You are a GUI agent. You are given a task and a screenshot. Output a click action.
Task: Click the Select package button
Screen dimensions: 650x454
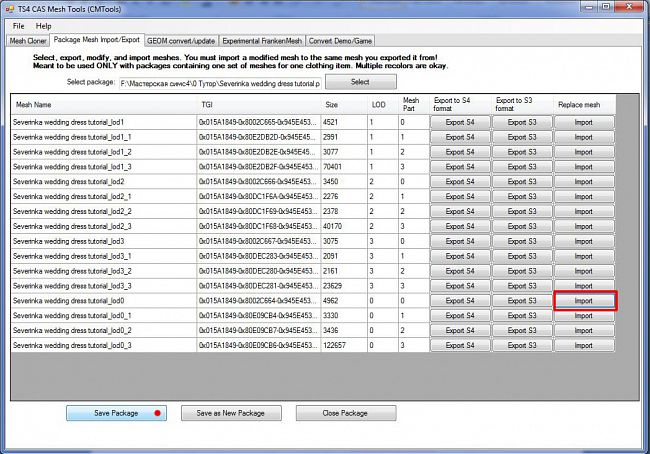click(361, 82)
